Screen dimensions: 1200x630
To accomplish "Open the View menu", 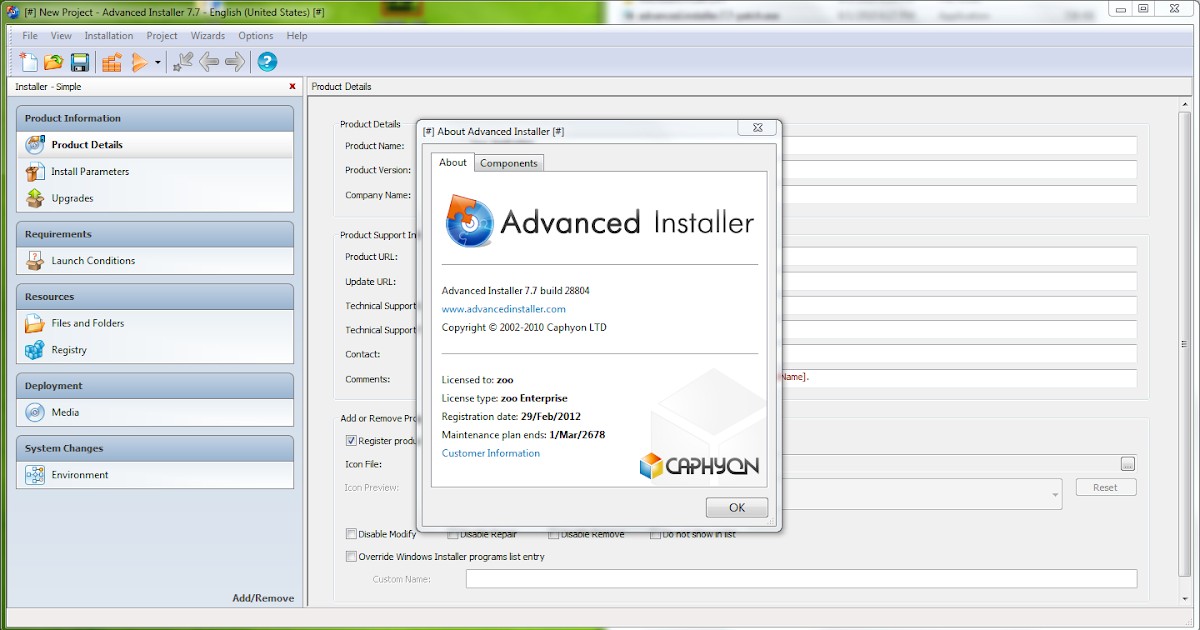I will (61, 36).
